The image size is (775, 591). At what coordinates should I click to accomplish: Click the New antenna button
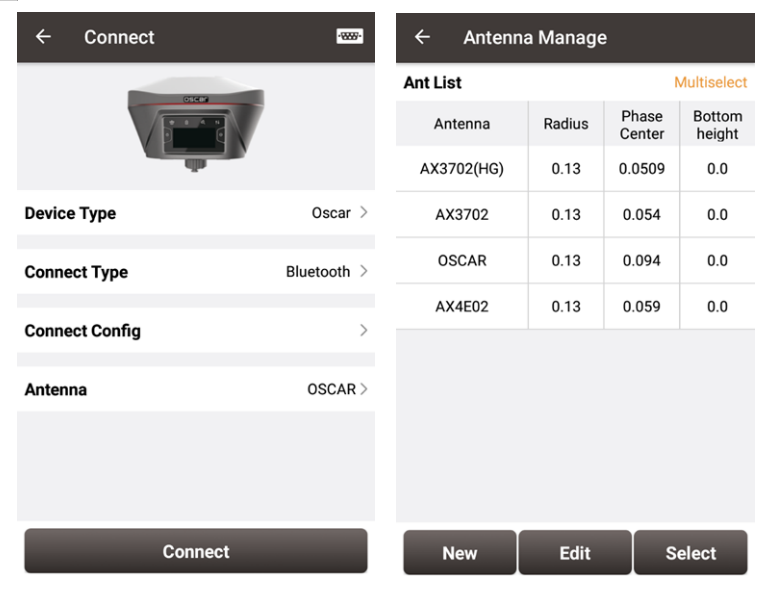pyautogui.click(x=460, y=552)
